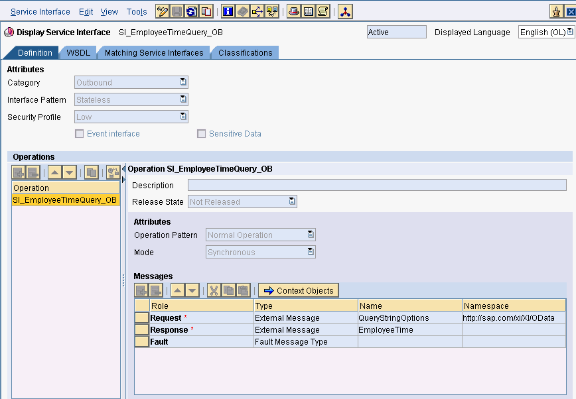Click the paste icon in Messages toolbar
The image size is (576, 399).
(x=243, y=291)
